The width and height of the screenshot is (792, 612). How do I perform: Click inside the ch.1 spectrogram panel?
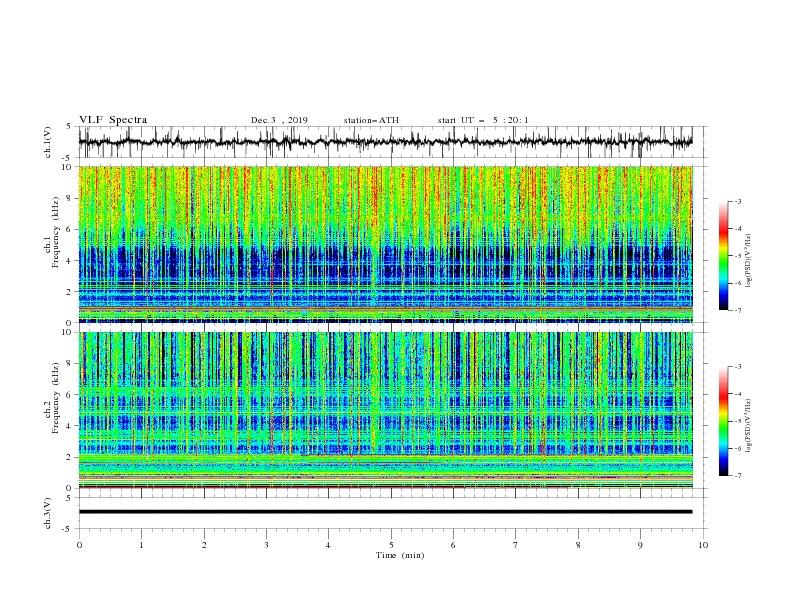tap(385, 244)
